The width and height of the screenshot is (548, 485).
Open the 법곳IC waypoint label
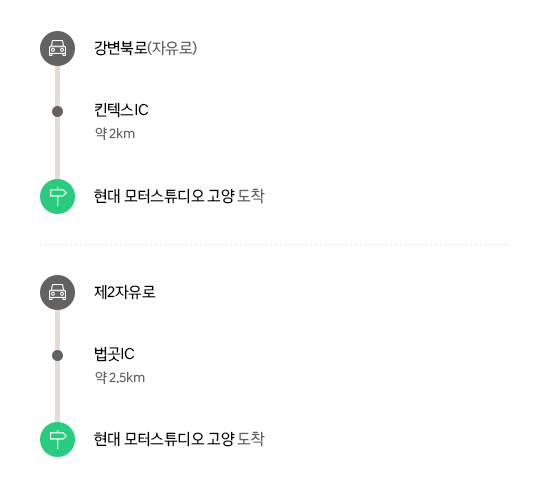(114, 354)
